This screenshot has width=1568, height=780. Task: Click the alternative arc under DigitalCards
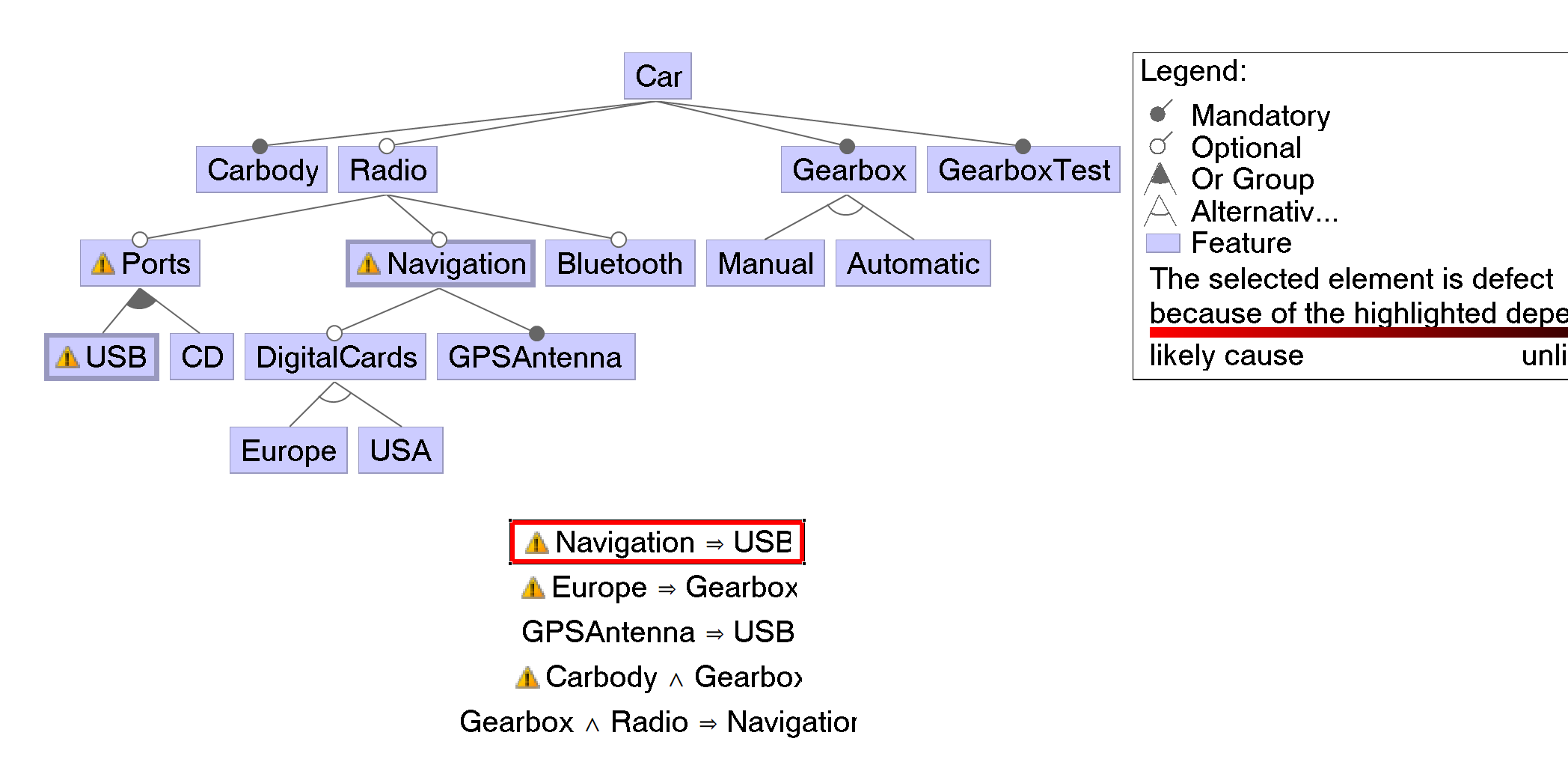coord(334,393)
